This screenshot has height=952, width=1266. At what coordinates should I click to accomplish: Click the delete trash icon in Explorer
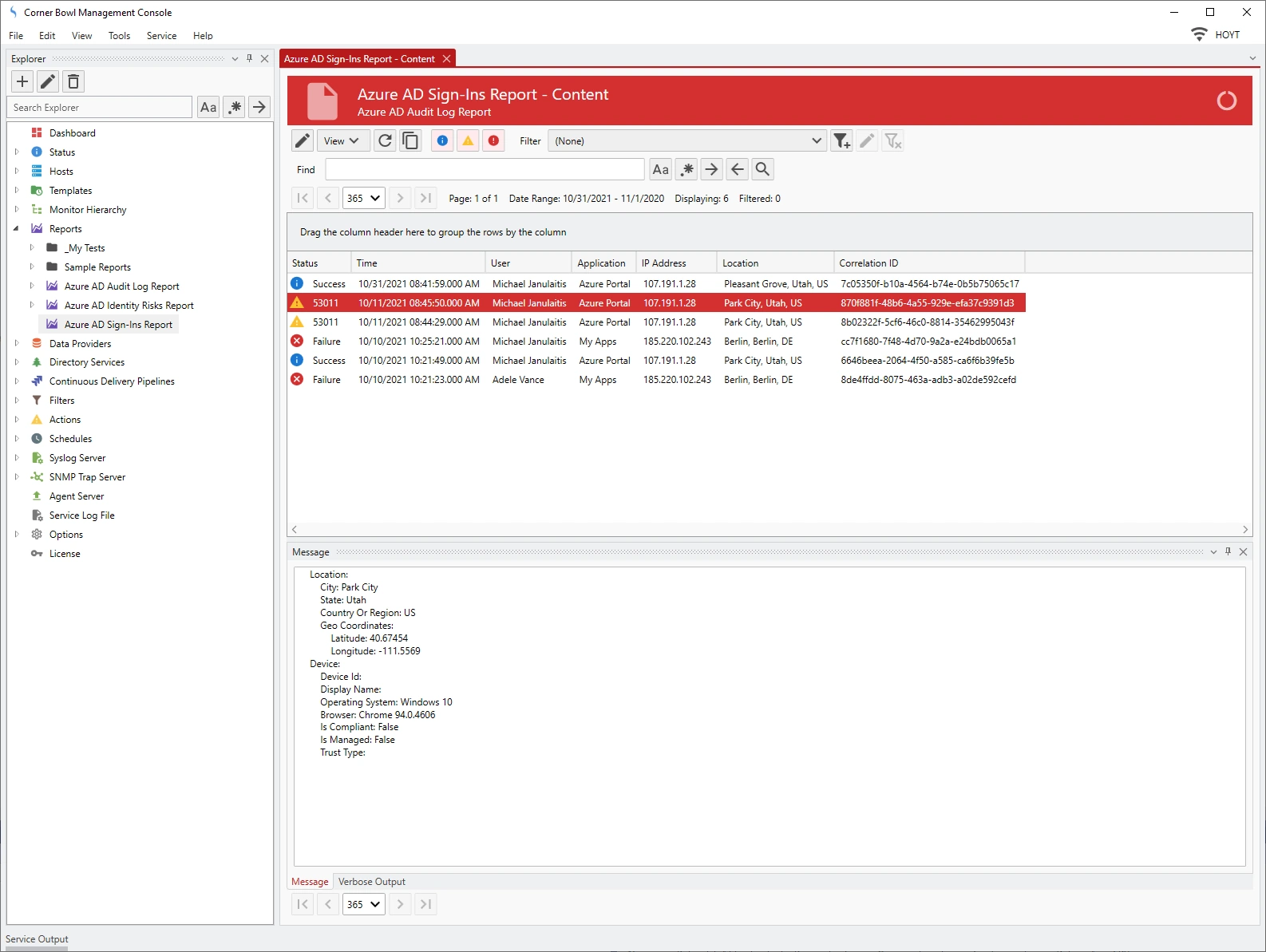coord(73,81)
